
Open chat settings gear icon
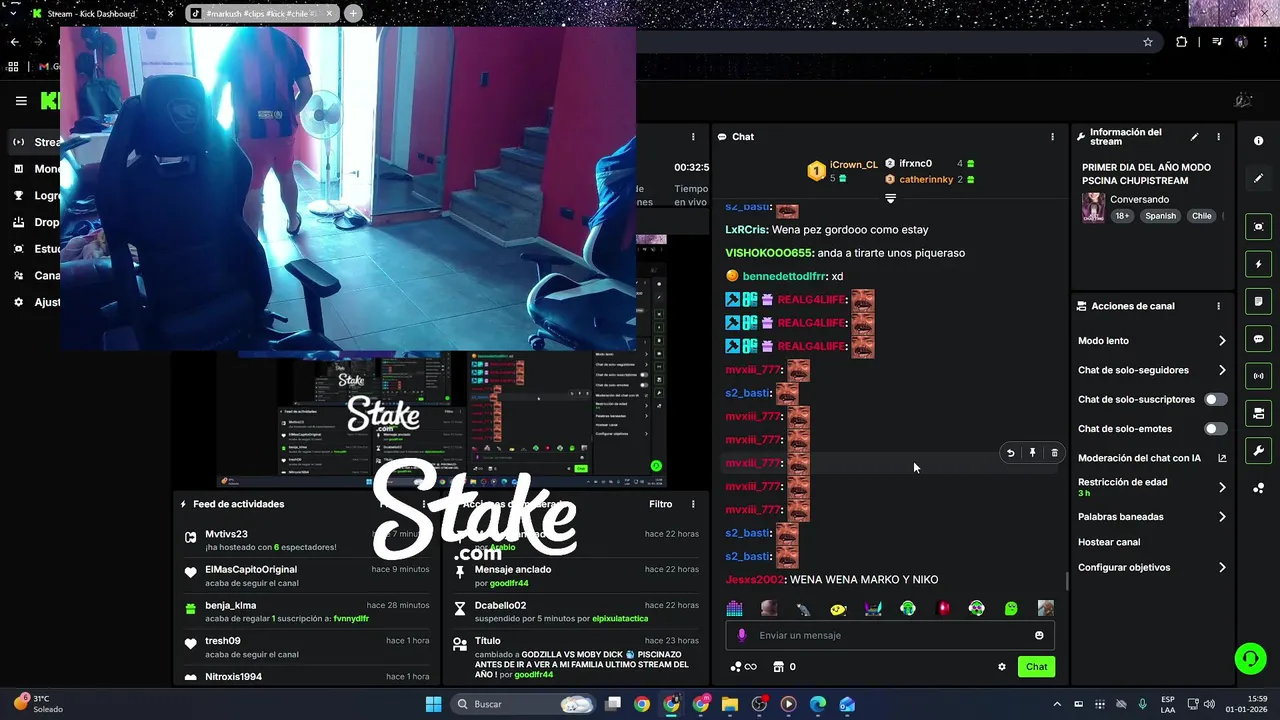(1002, 667)
